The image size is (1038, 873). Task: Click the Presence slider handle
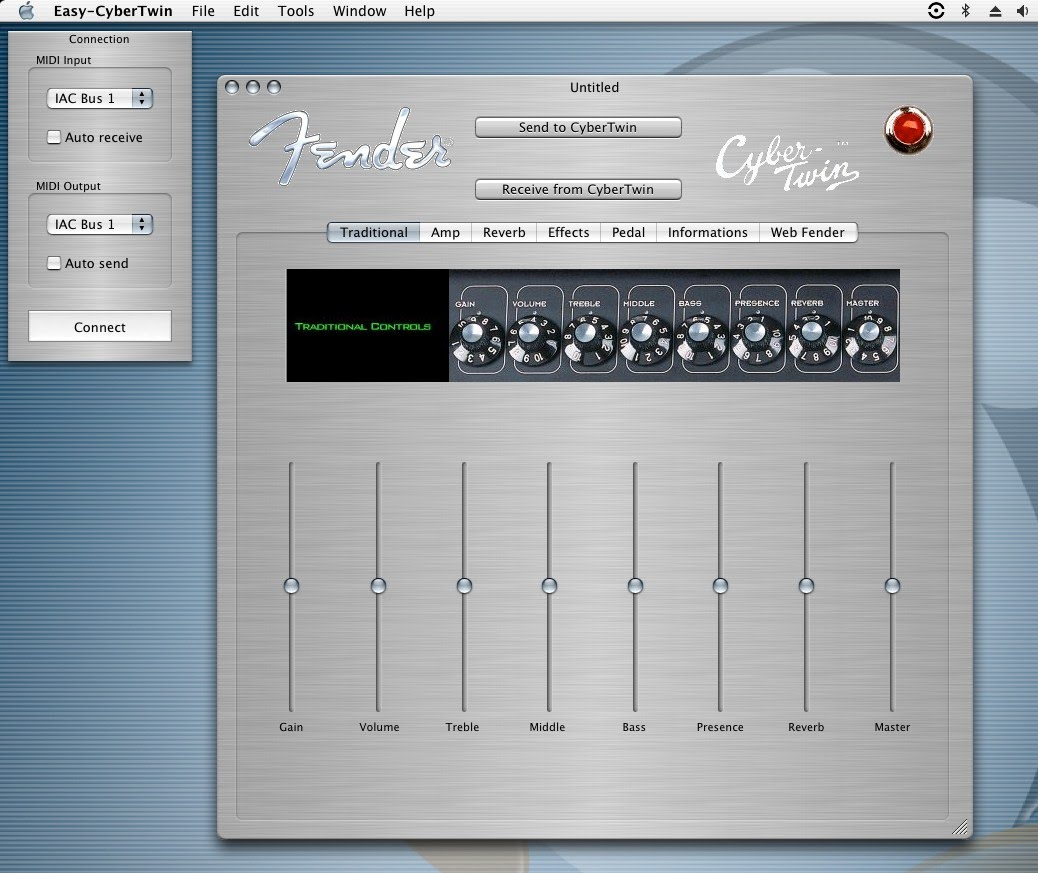click(x=720, y=586)
